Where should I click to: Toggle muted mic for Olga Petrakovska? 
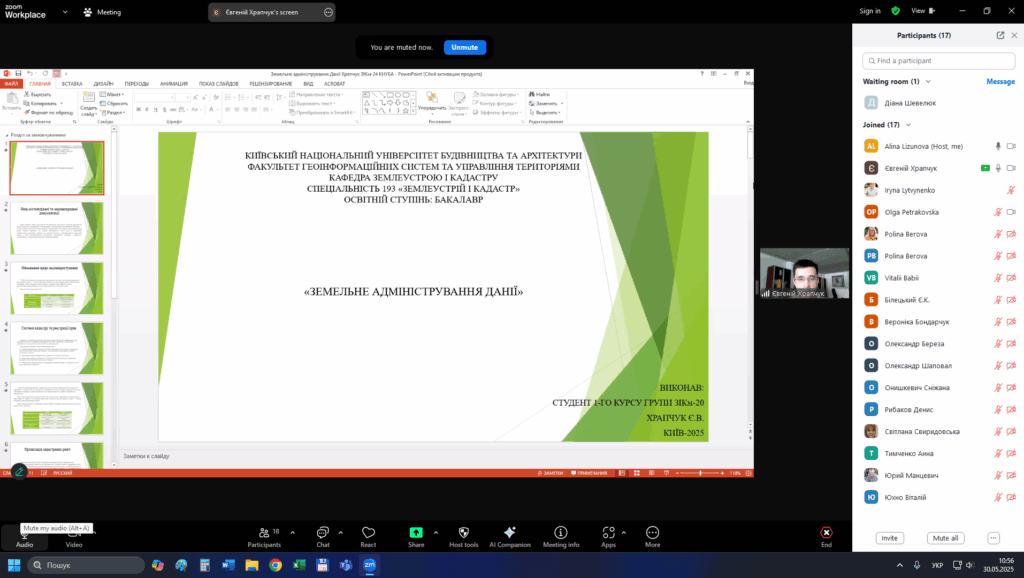click(x=998, y=212)
